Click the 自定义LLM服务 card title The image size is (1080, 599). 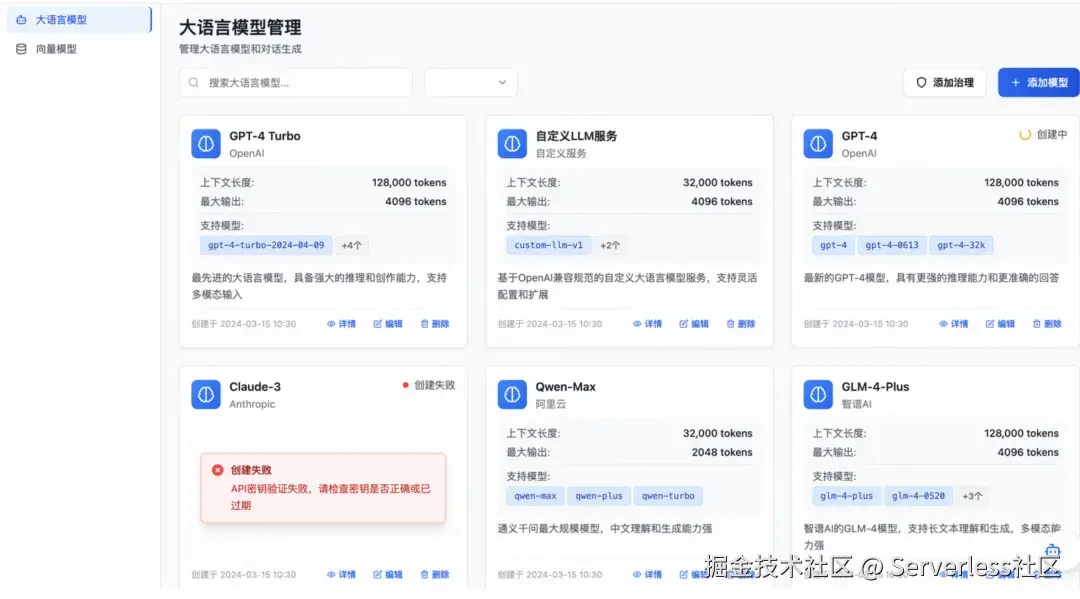pyautogui.click(x=577, y=136)
